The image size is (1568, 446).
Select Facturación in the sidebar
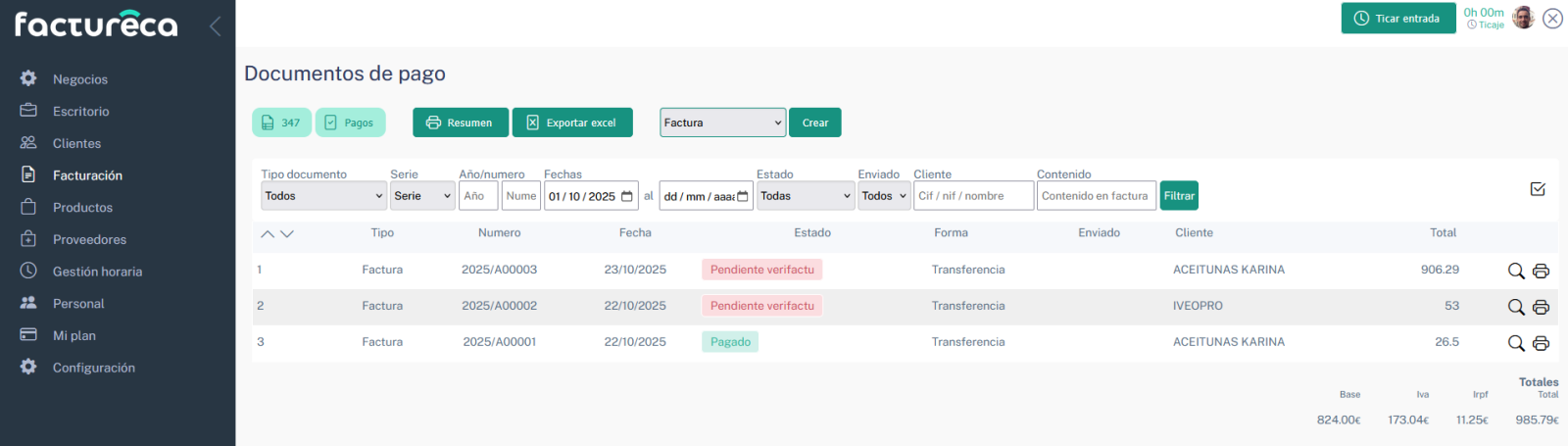(87, 175)
